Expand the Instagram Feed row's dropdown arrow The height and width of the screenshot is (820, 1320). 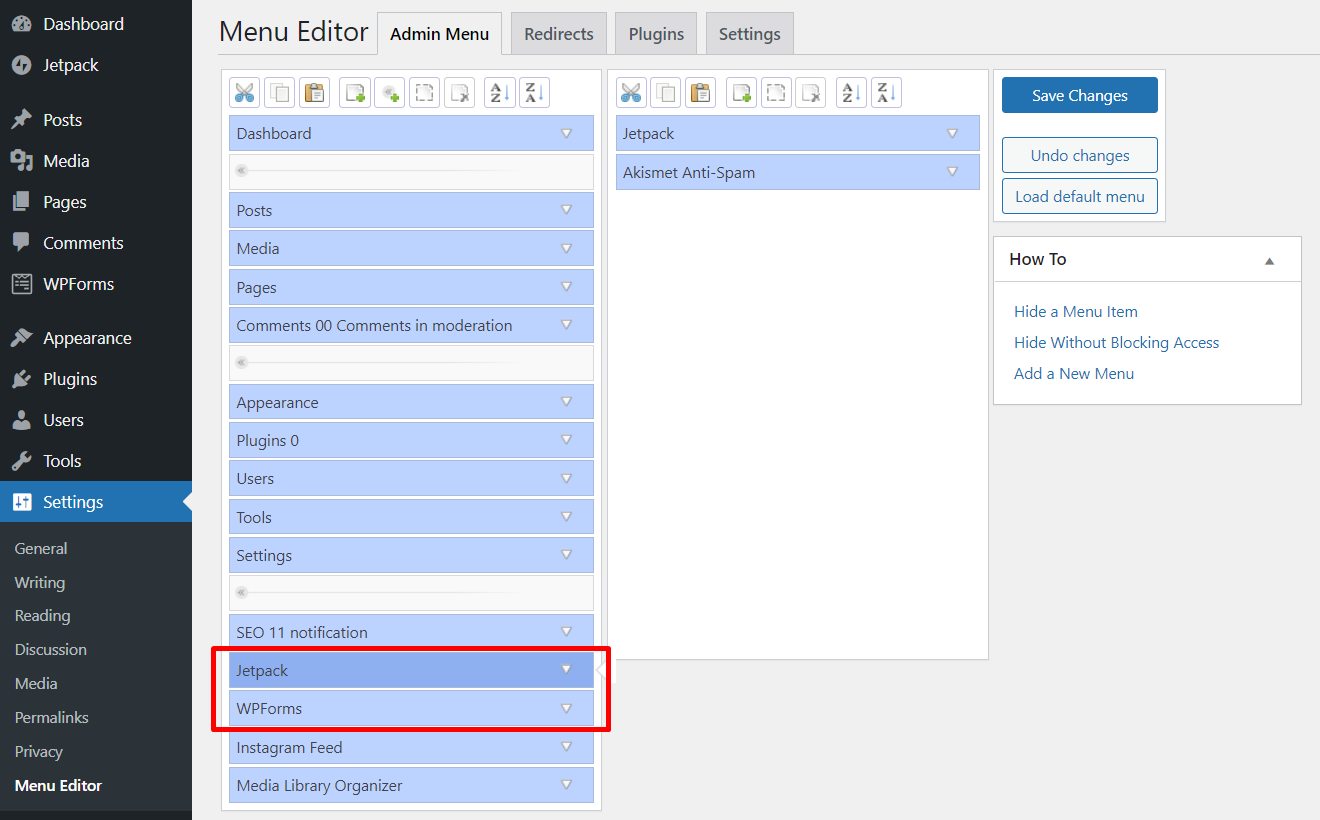[x=566, y=747]
